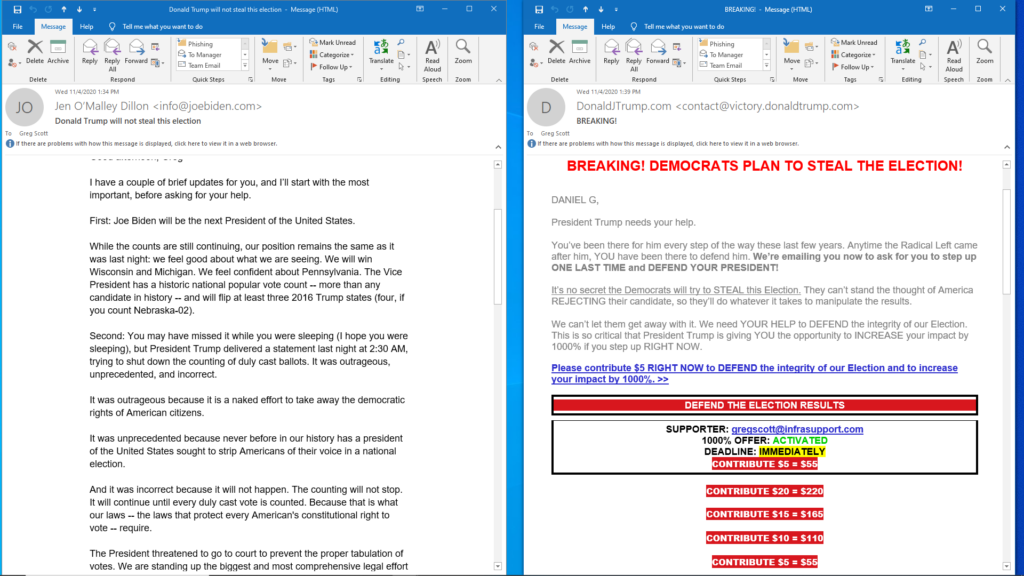Click the contribute $5 RIGHT NOW link
Screen dimensions: 1024x576
(754, 374)
